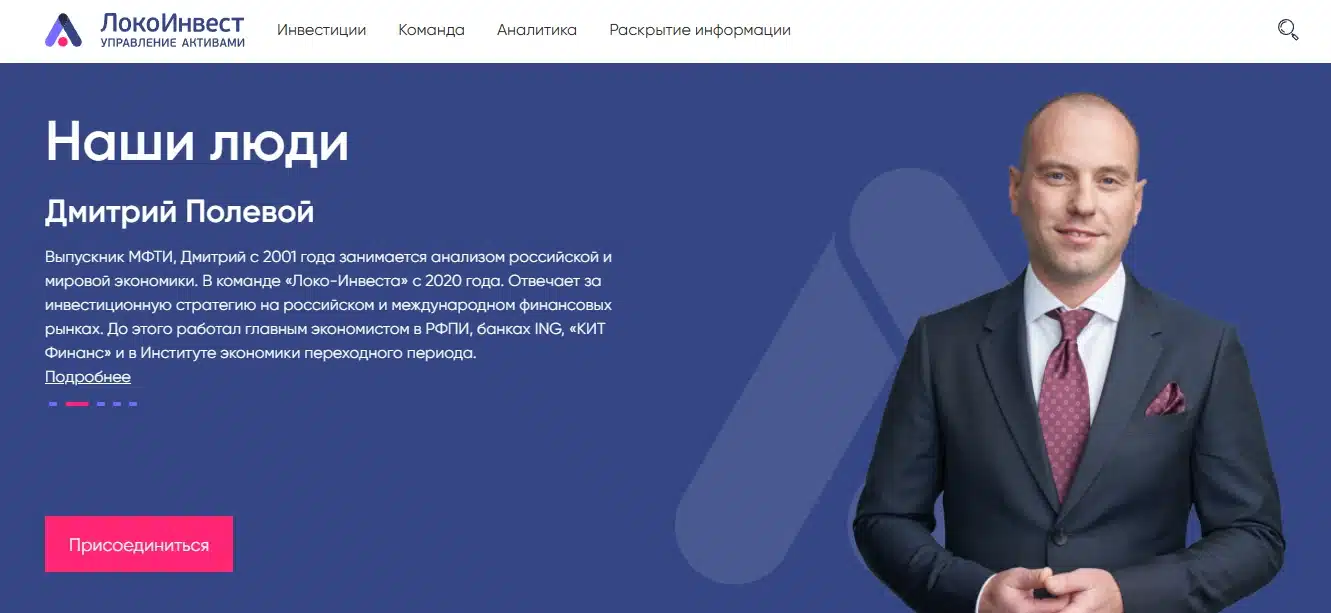
Task: Click the Управление активами logo subtitle
Action: coord(172,43)
